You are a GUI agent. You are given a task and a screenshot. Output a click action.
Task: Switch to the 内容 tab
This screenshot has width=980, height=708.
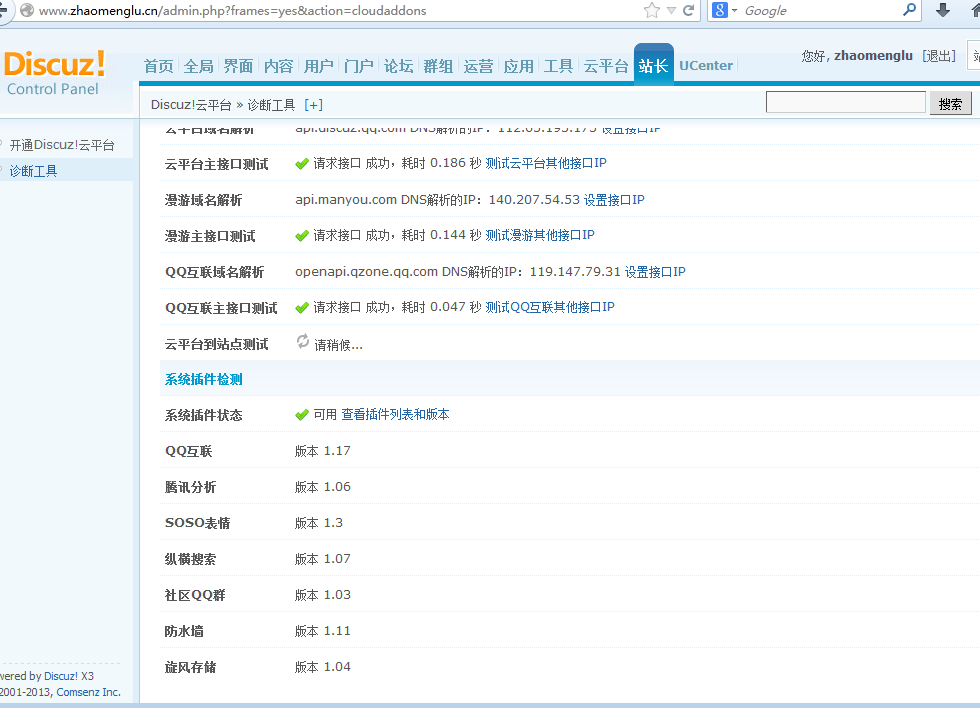pyautogui.click(x=279, y=66)
